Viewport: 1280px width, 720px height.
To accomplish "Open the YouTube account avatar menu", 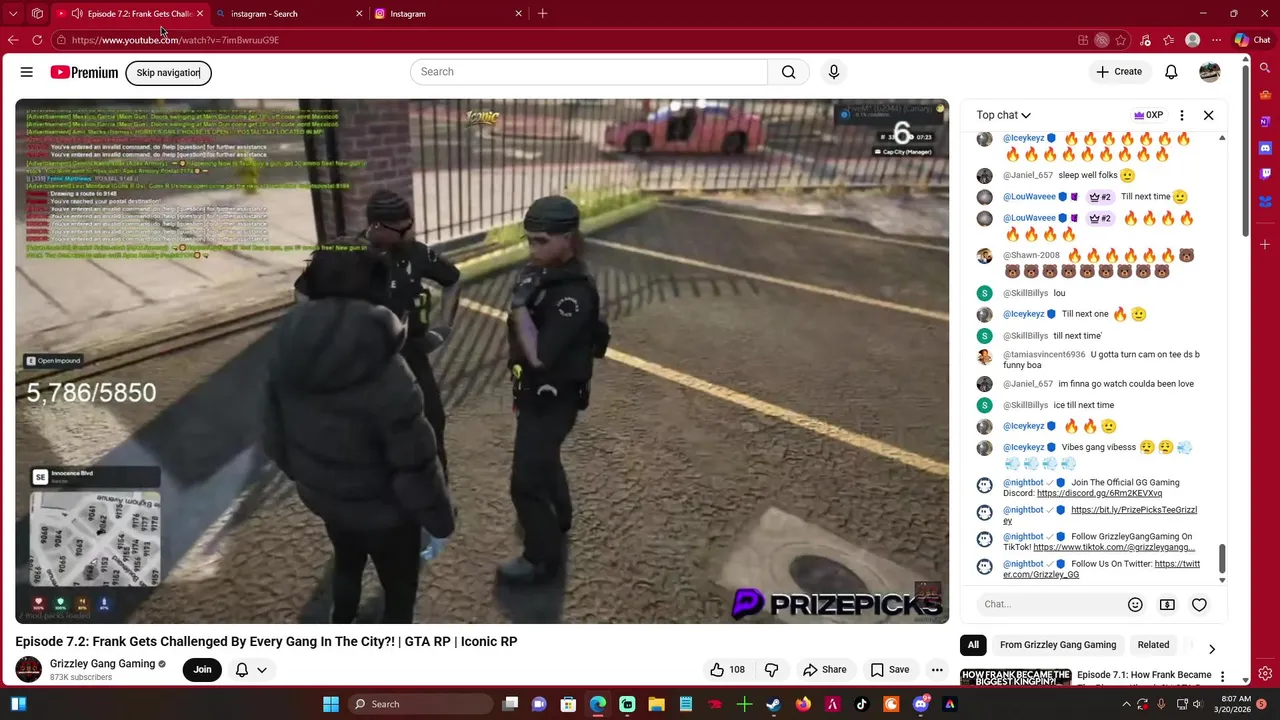I will 1210,72.
